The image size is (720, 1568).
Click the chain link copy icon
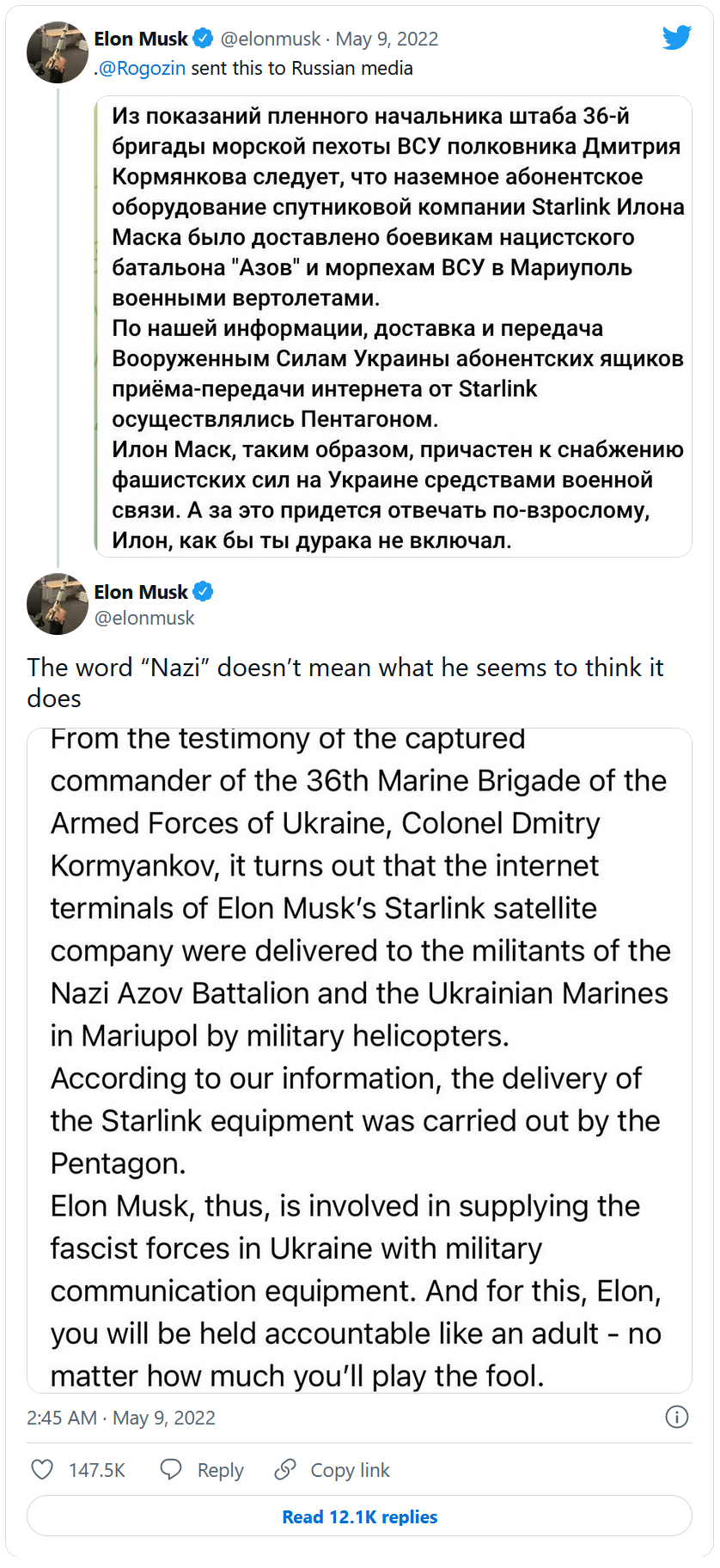(x=285, y=1469)
